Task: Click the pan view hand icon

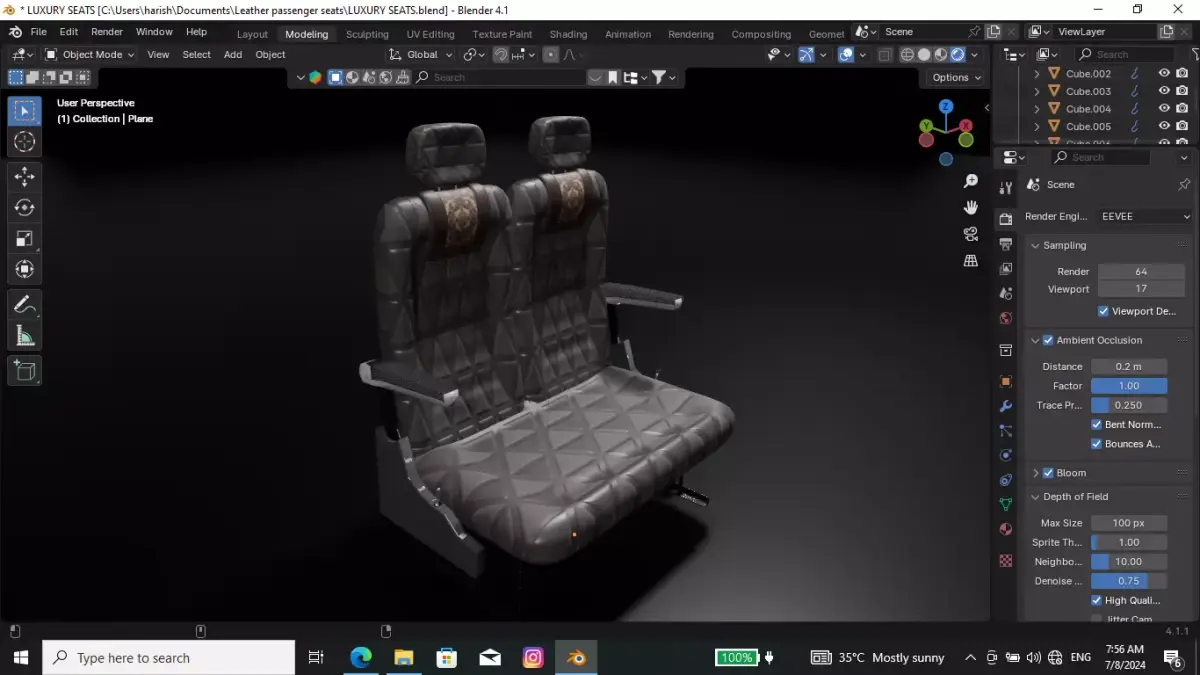Action: pos(970,207)
